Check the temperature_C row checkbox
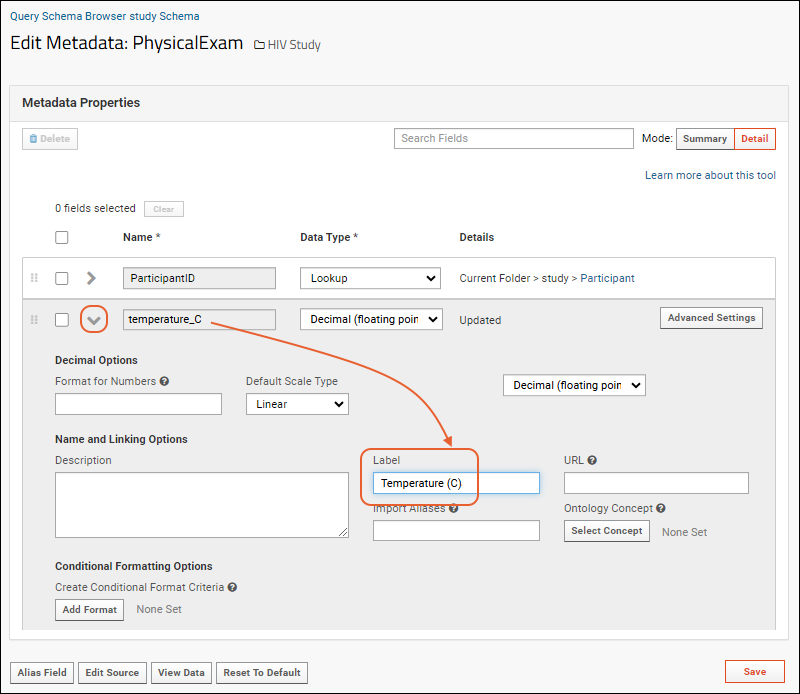The width and height of the screenshot is (800, 694). click(x=62, y=320)
